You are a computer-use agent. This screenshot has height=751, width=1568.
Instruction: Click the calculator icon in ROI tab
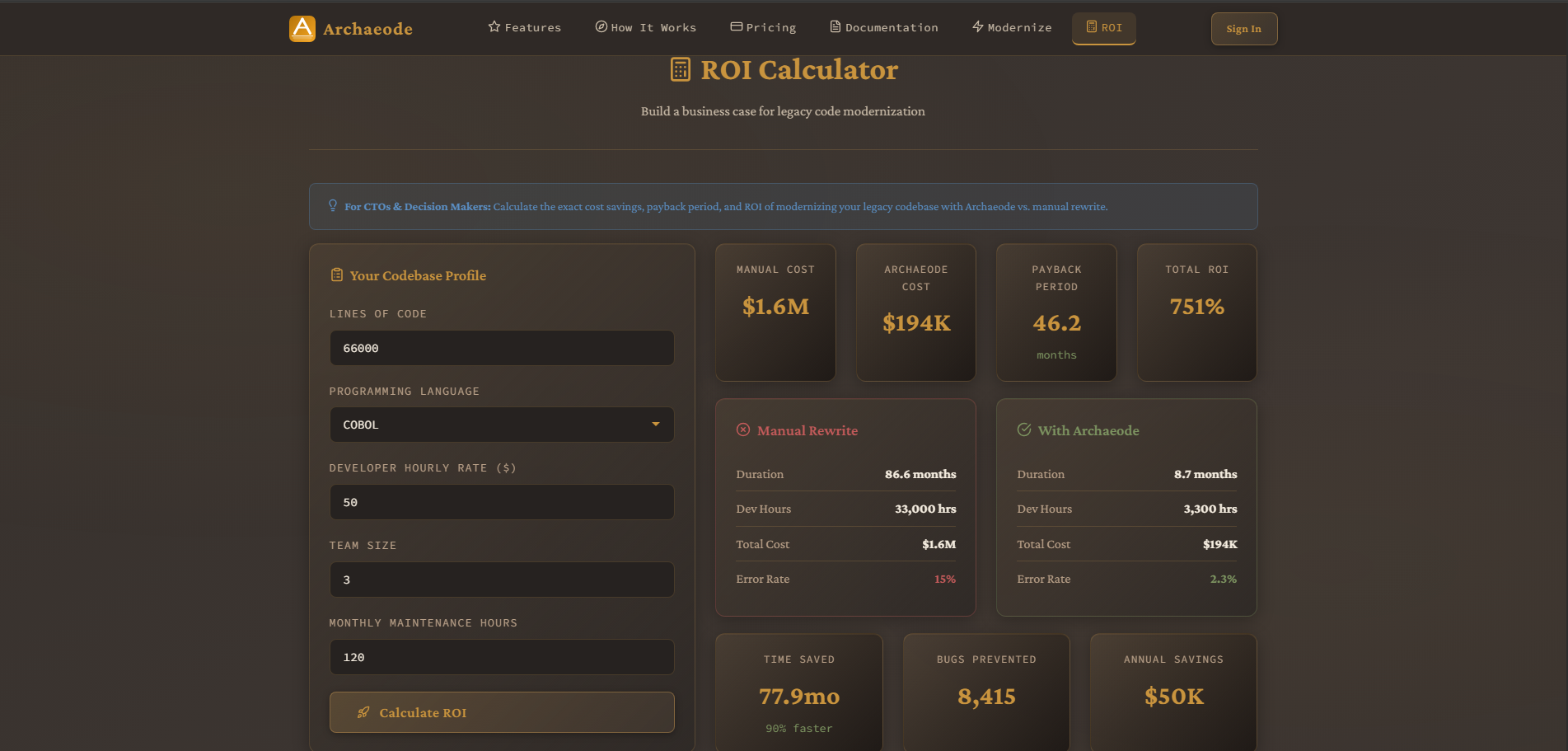pos(1092,26)
